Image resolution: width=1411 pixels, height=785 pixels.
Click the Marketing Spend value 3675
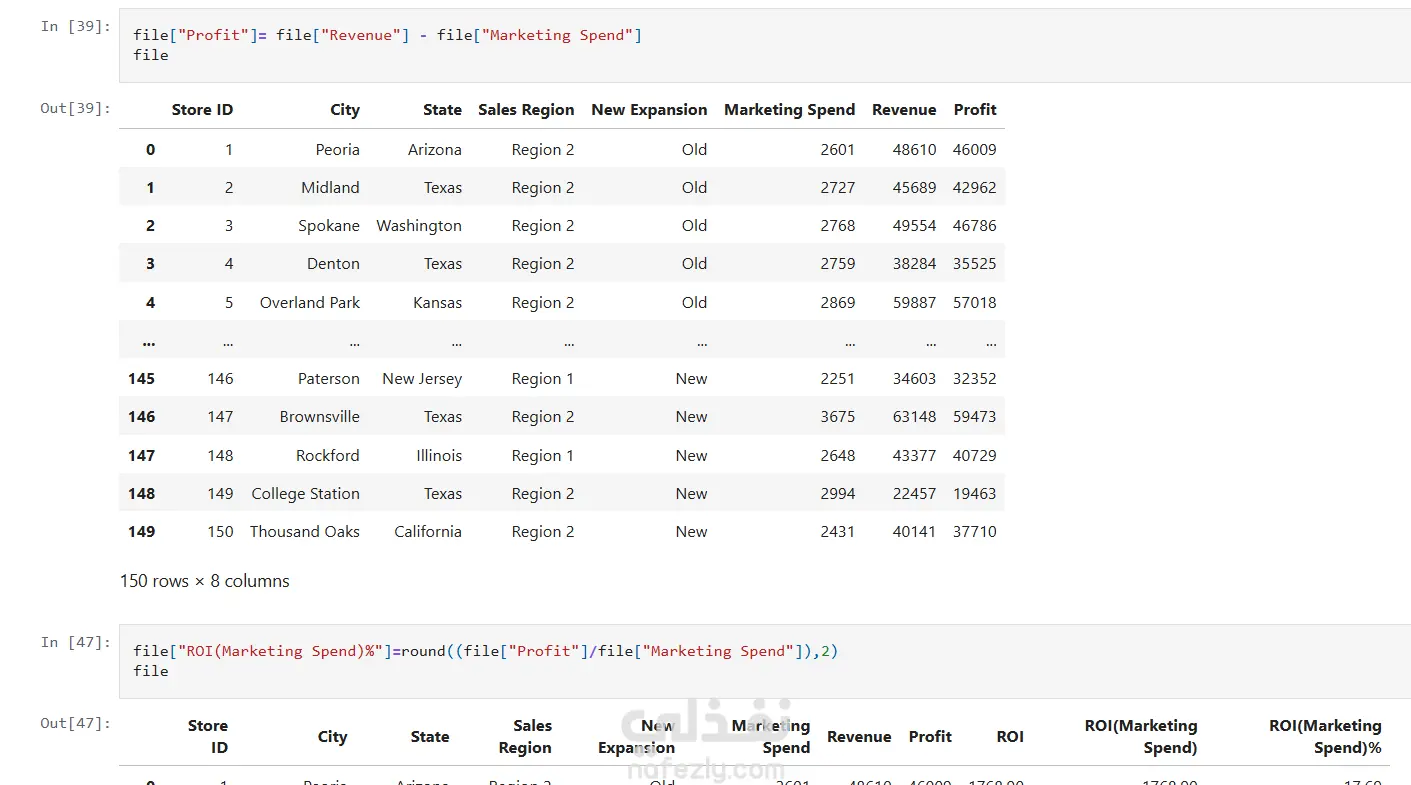tap(838, 417)
